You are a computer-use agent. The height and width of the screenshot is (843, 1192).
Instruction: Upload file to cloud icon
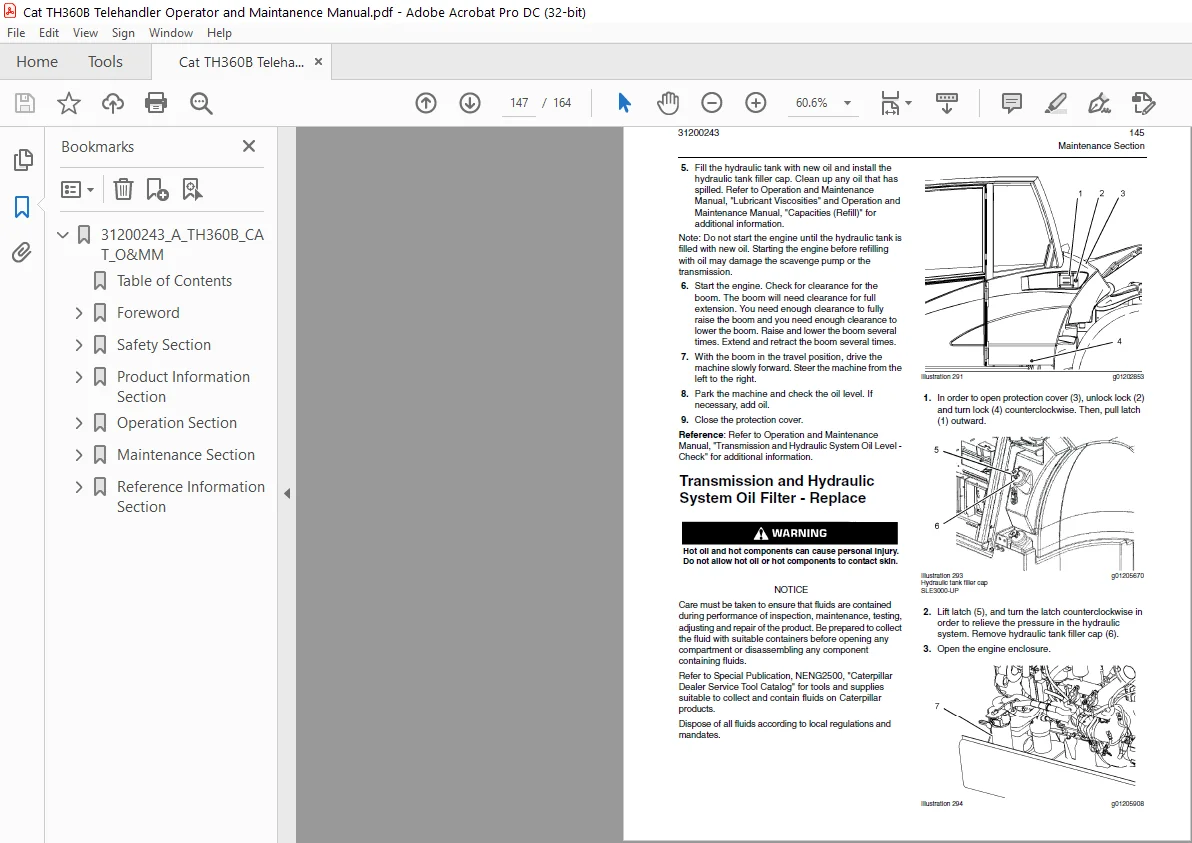(113, 103)
